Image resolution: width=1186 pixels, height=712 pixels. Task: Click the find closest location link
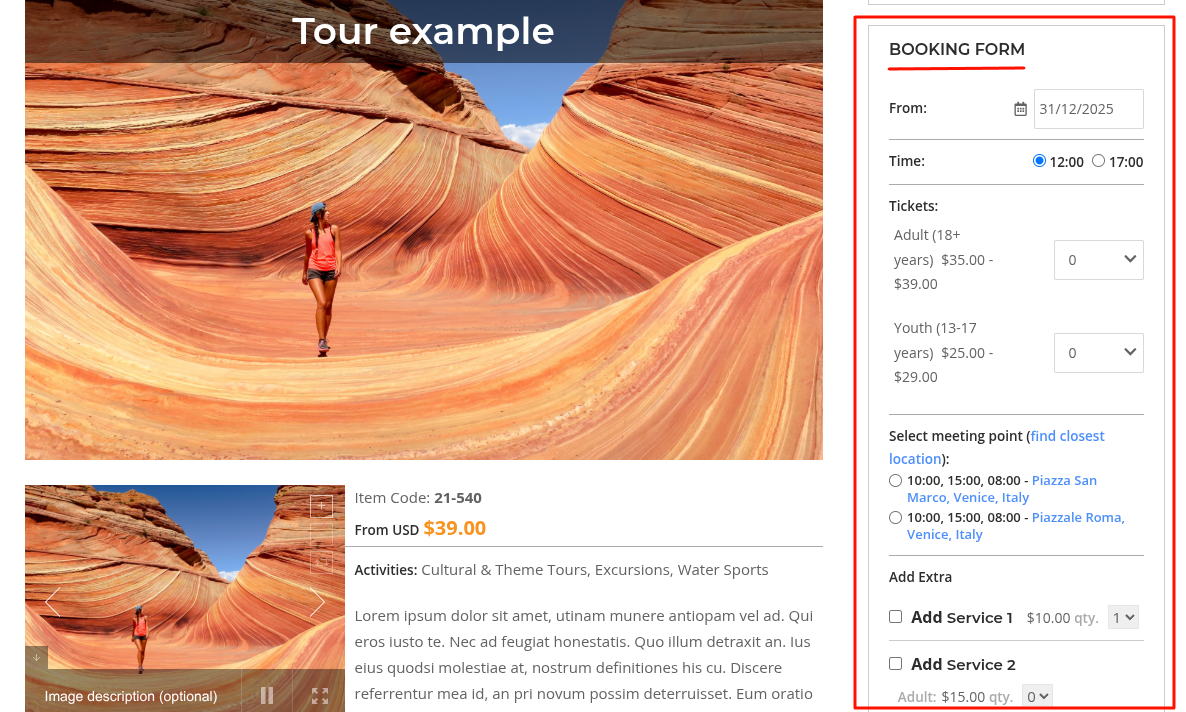tap(1067, 436)
